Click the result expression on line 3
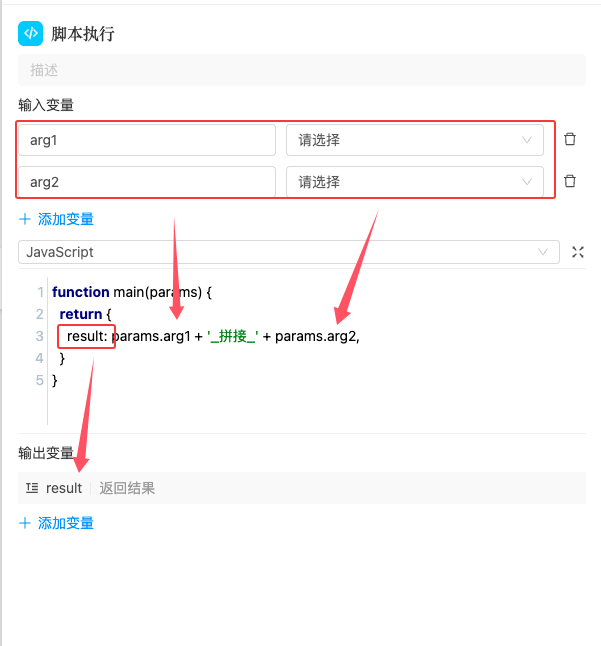The height and width of the screenshot is (646, 601). tap(213, 336)
